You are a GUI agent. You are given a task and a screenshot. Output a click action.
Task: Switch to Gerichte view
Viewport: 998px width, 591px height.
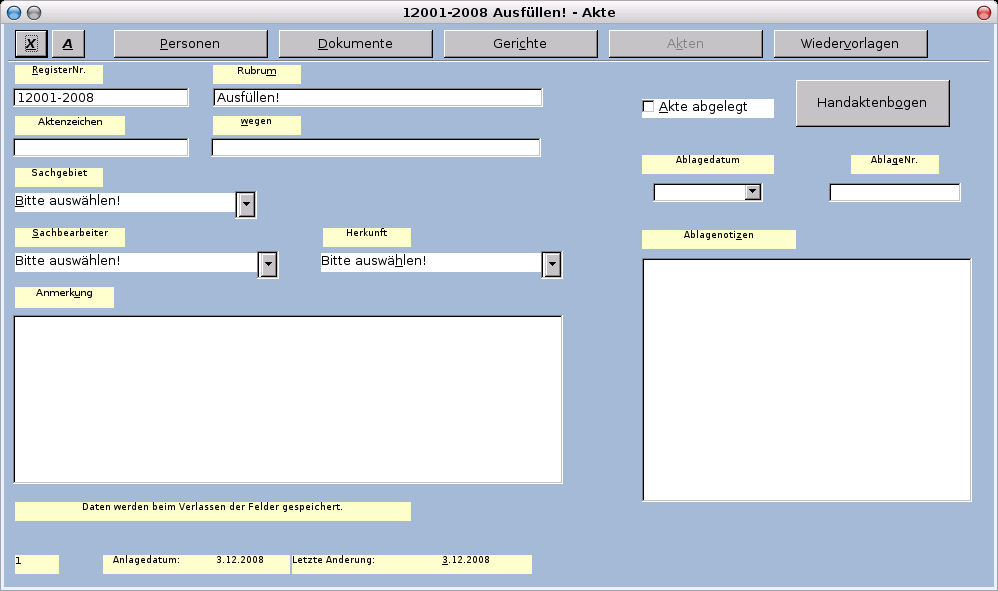tap(520, 44)
